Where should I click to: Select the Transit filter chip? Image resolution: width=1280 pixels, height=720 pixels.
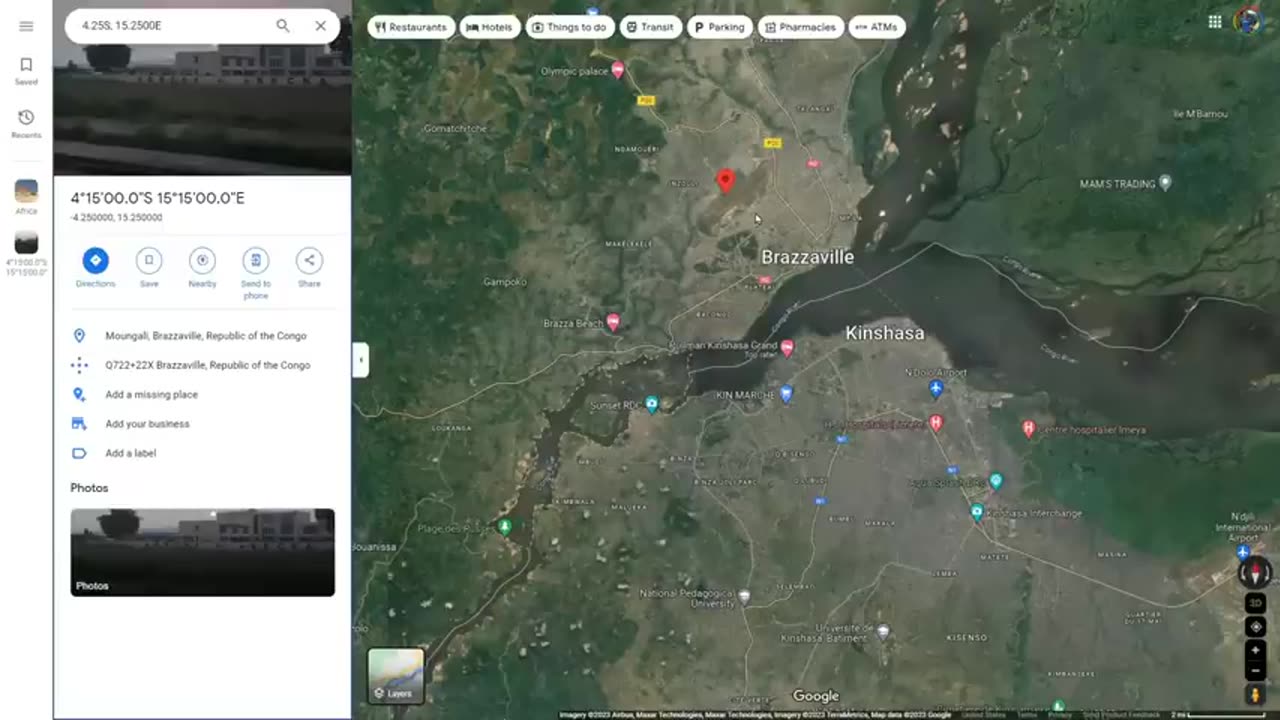[x=651, y=27]
